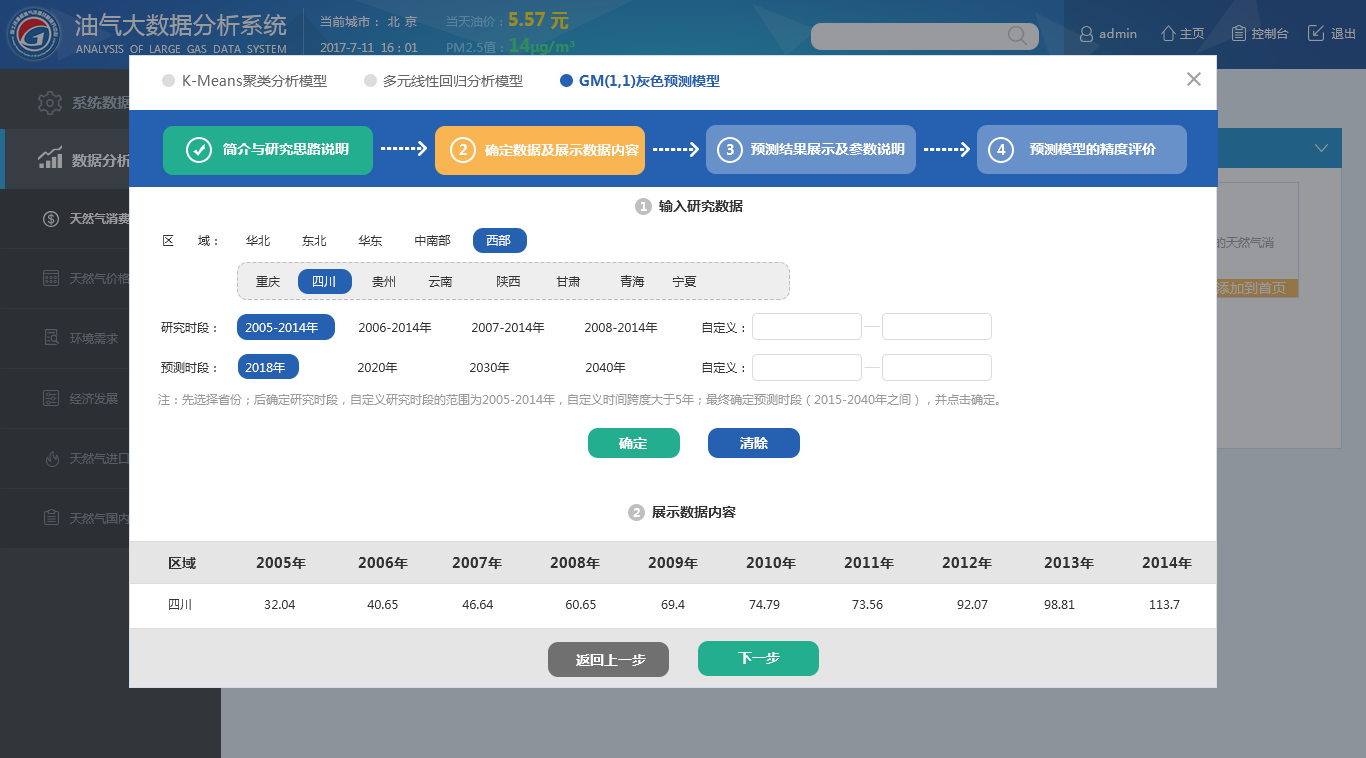Click custom study period start field
This screenshot has width=1366, height=758.
807,327
